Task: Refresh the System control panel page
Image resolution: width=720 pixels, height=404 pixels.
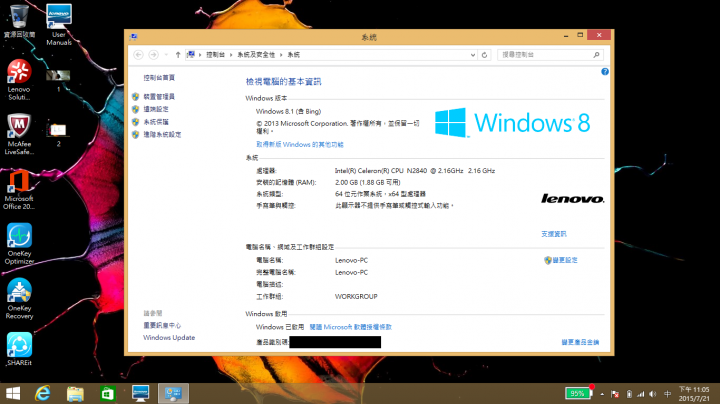Action: [484, 55]
